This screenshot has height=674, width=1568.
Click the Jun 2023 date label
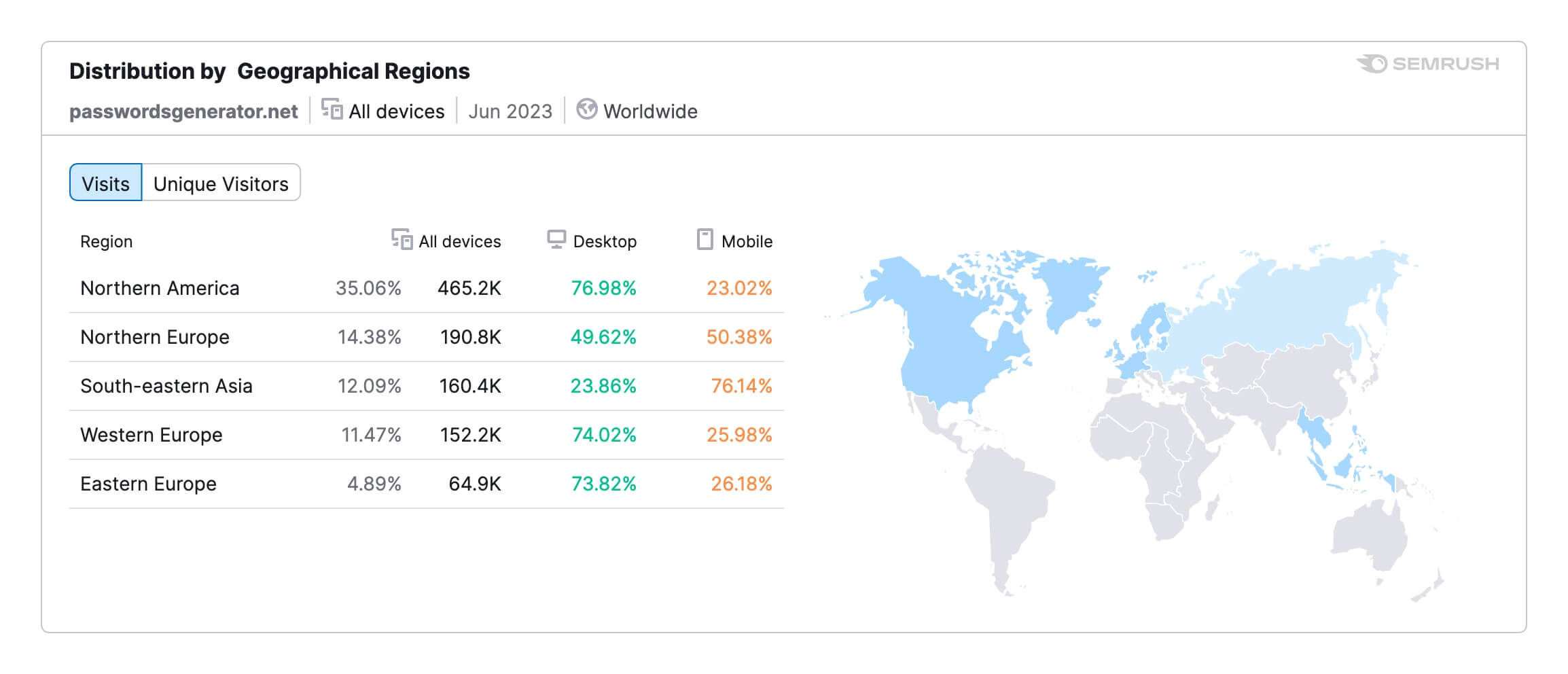(510, 111)
